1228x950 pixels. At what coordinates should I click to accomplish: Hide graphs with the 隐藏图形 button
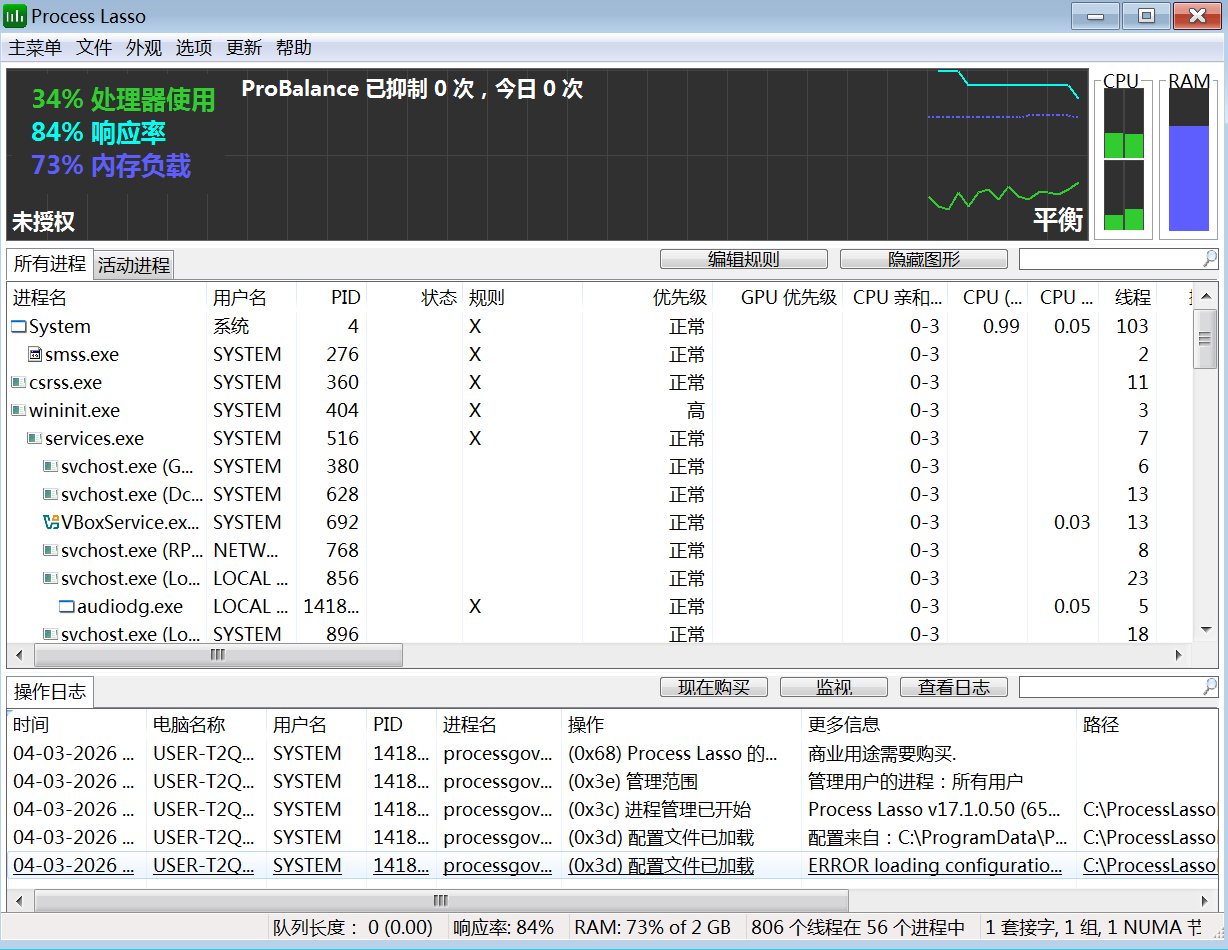[x=922, y=258]
